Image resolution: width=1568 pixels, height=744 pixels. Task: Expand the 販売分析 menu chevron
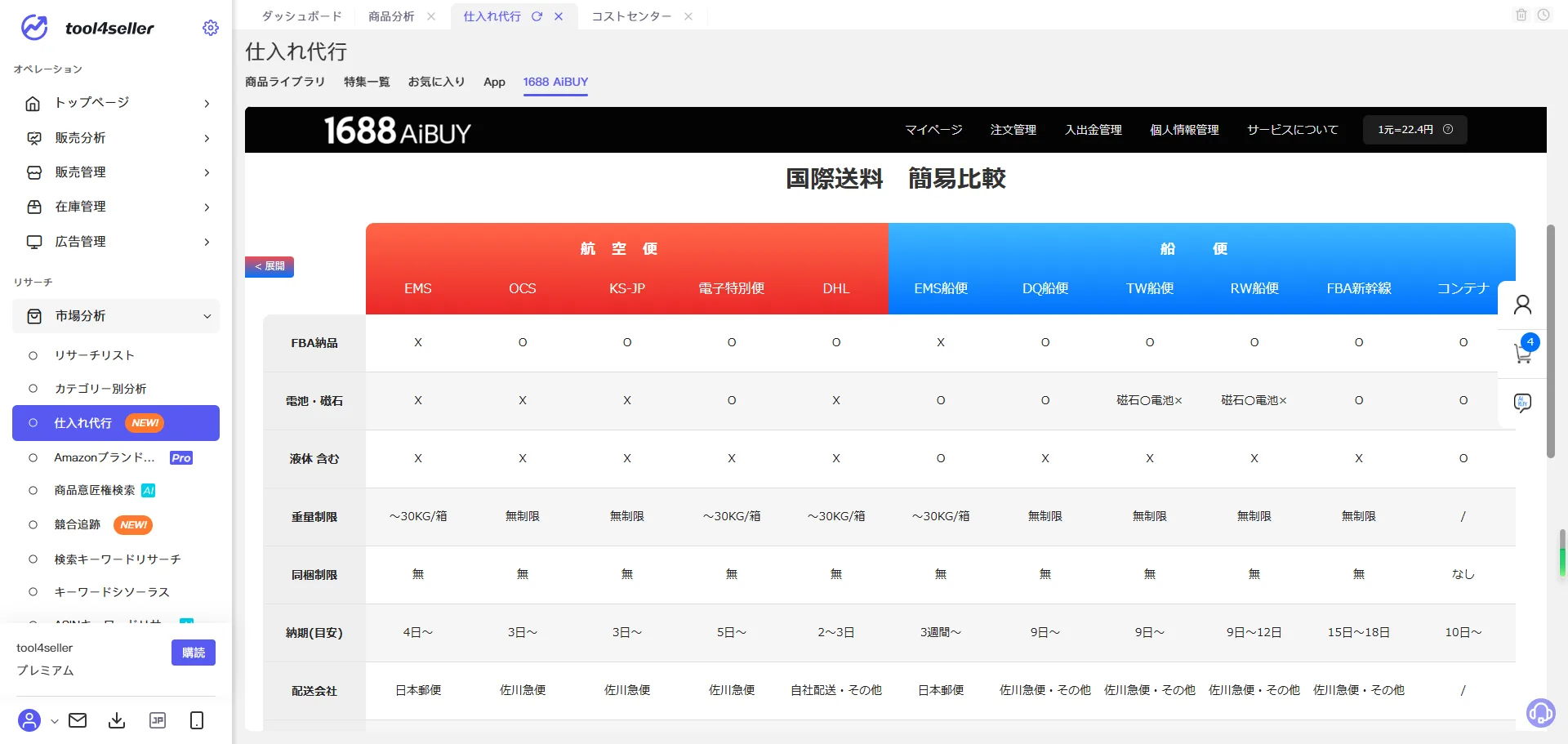point(207,139)
